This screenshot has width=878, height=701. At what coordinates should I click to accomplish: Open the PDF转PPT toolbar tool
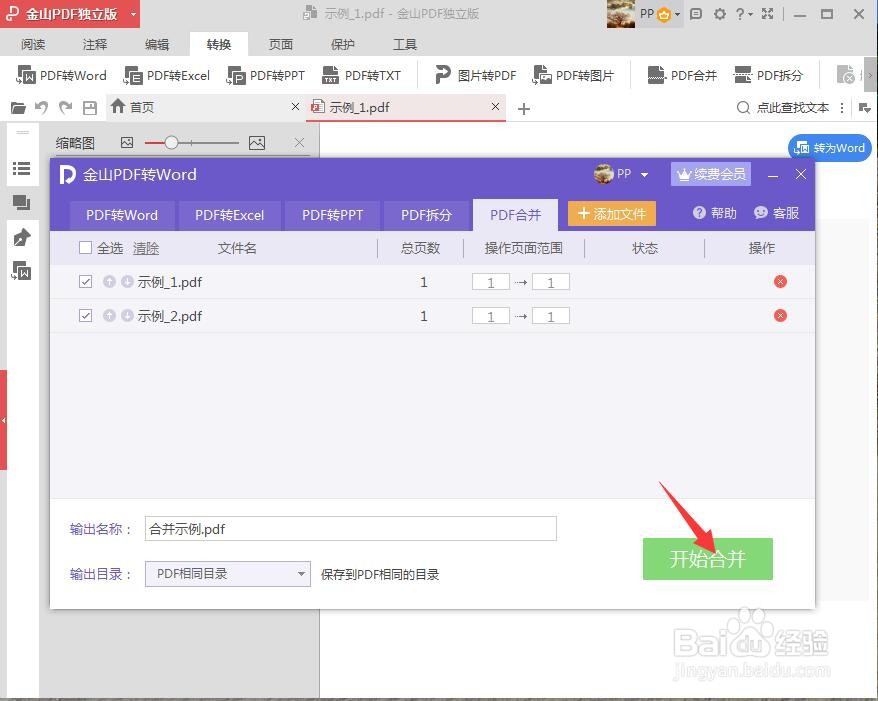pos(265,75)
